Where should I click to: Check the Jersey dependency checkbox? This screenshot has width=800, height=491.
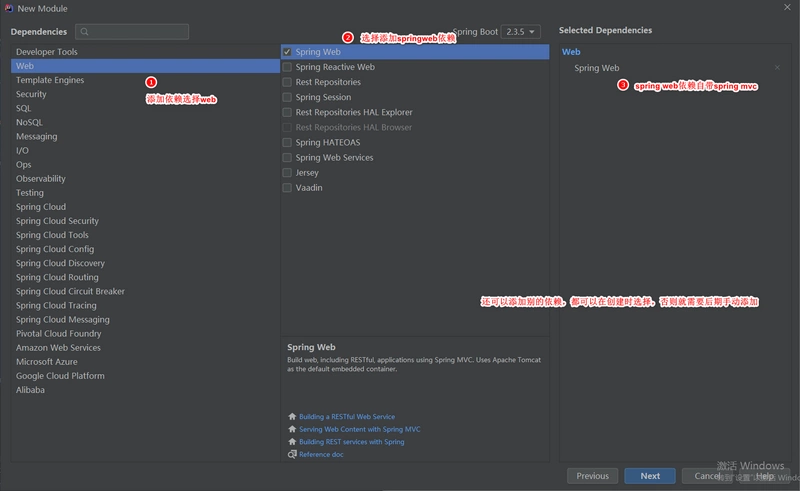287,173
